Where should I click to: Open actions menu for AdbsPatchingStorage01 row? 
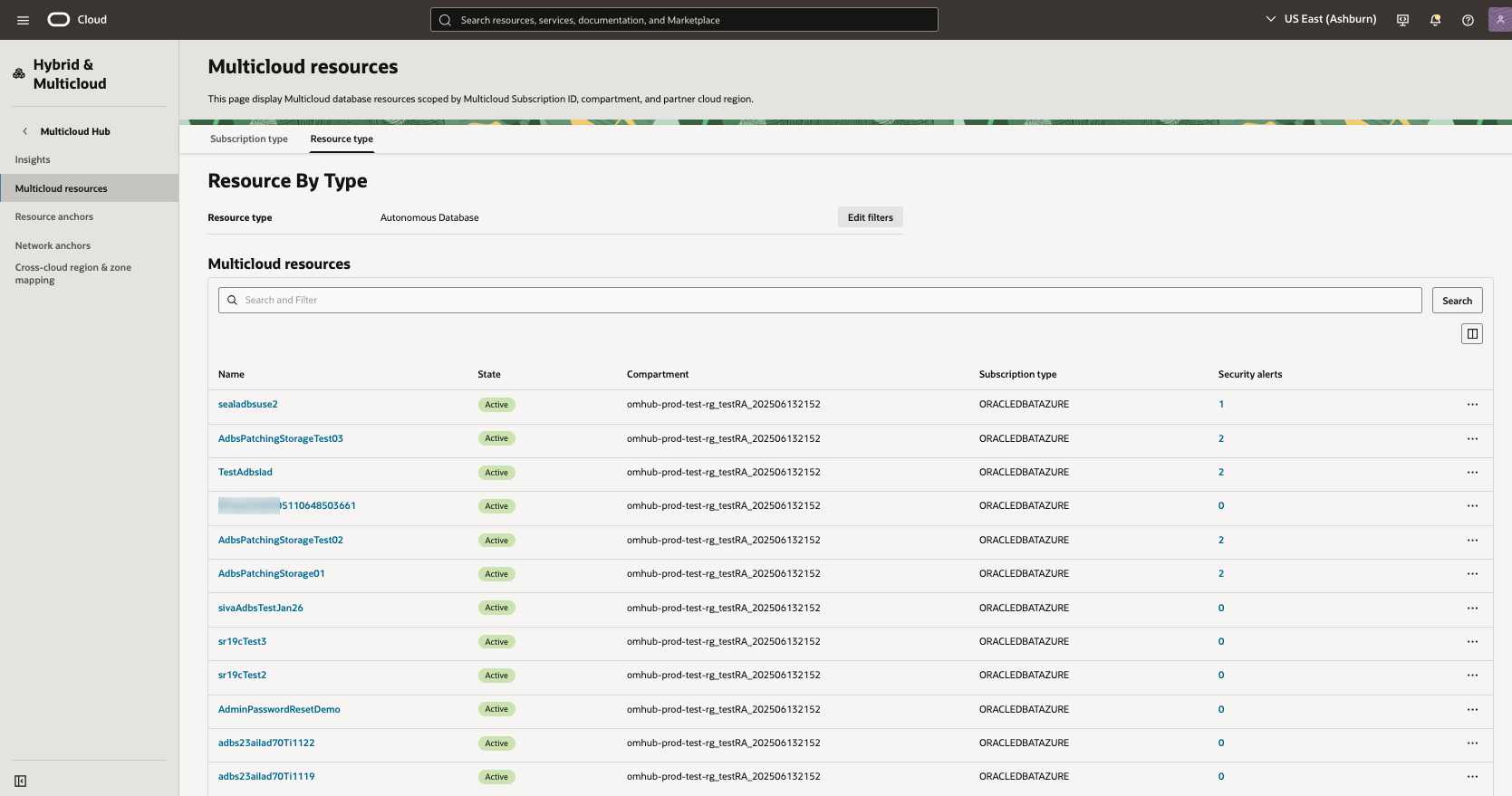click(1472, 574)
